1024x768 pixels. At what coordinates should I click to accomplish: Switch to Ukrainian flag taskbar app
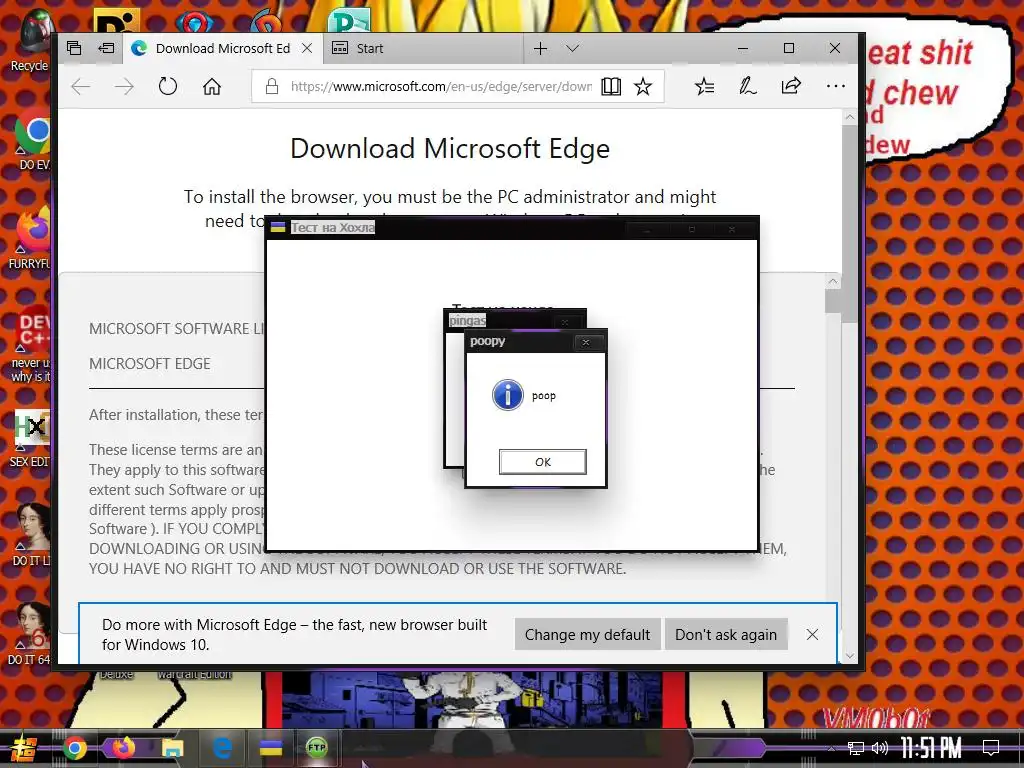(x=270, y=748)
